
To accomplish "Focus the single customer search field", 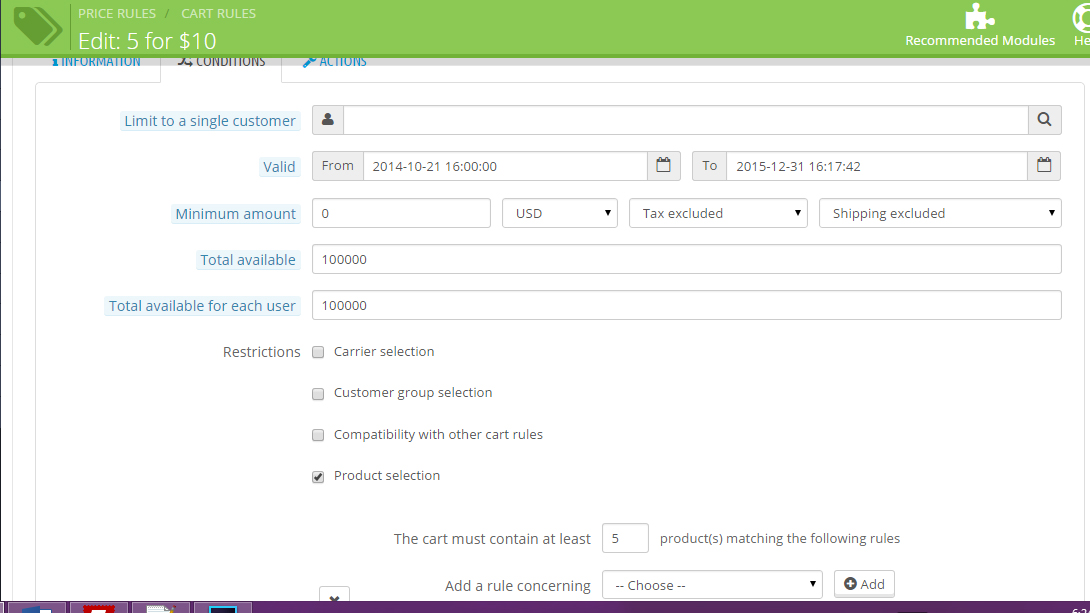I will [x=685, y=120].
